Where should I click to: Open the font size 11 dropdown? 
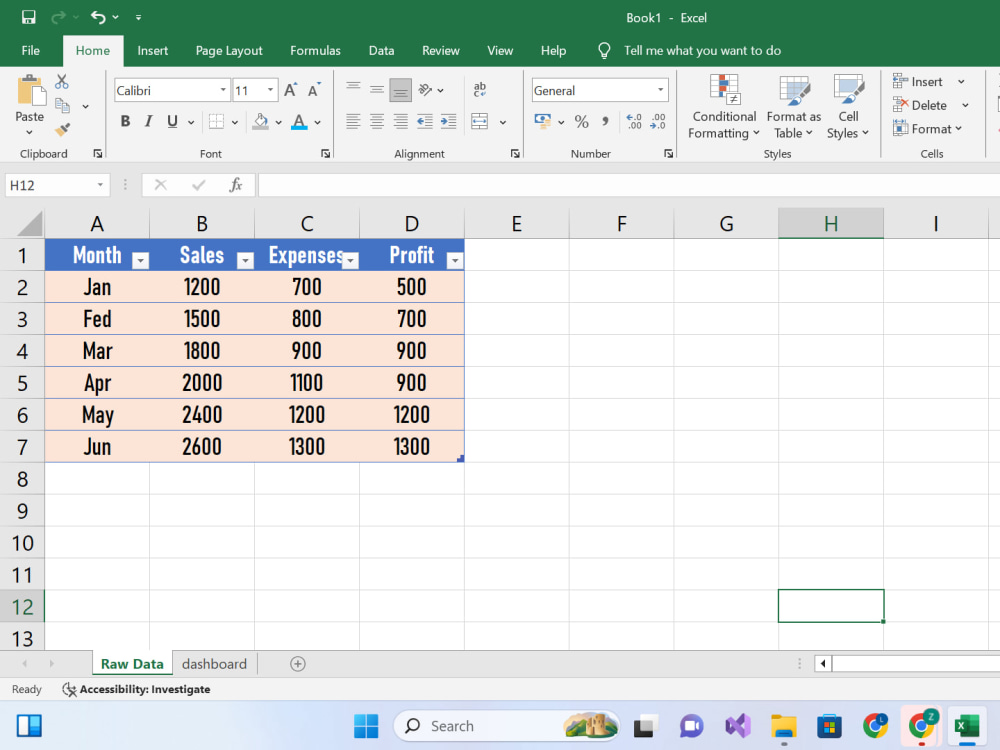270,90
